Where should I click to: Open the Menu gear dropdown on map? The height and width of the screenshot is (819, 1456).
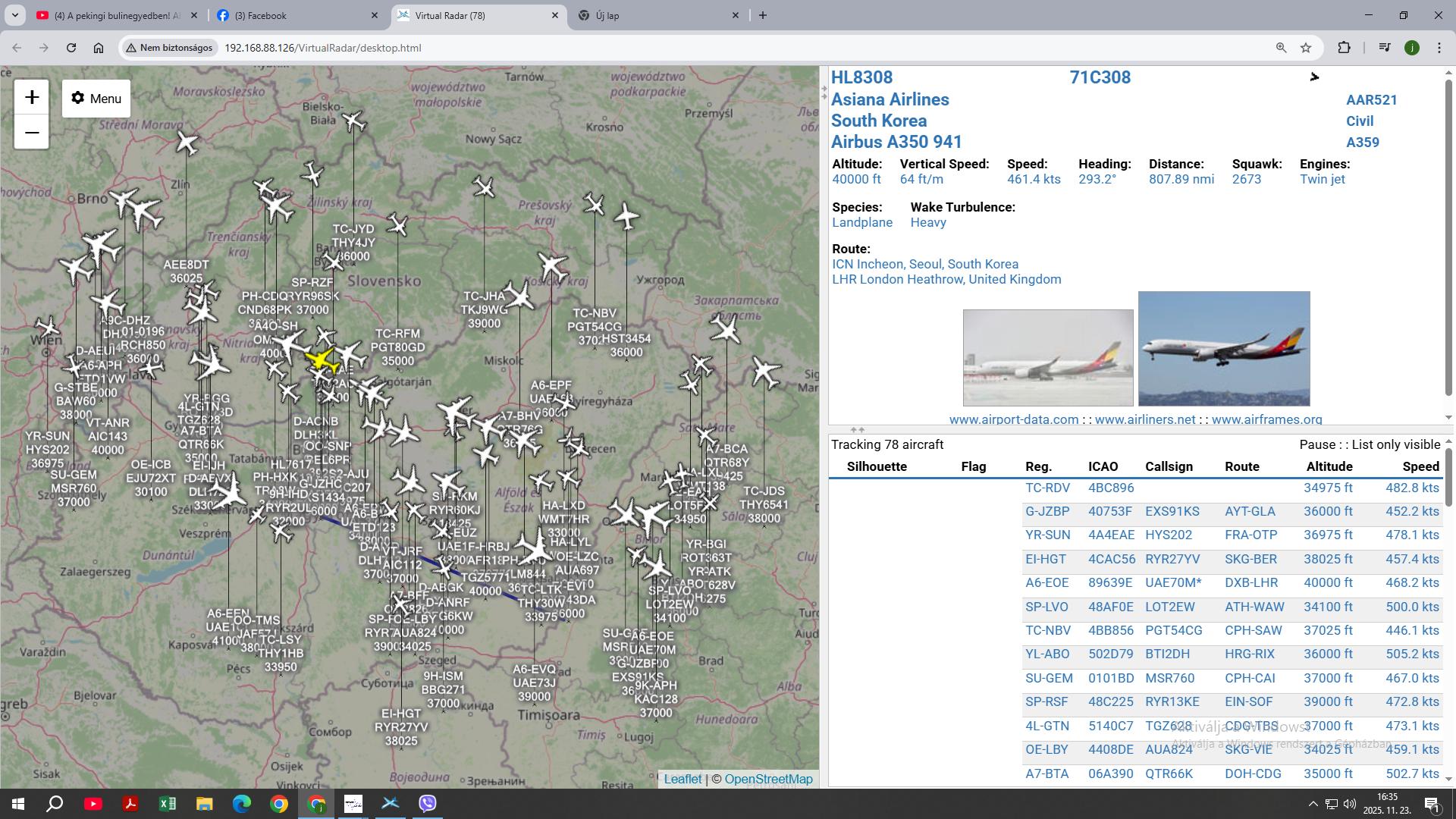tap(96, 99)
